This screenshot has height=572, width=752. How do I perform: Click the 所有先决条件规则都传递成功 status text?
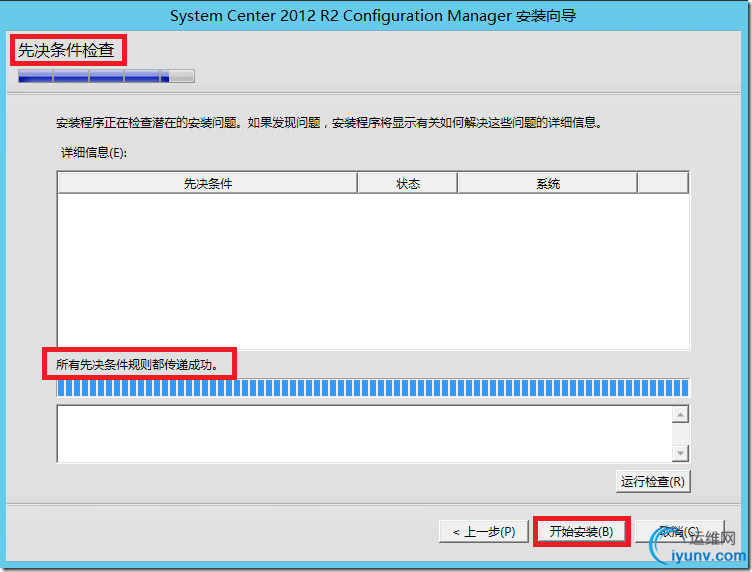click(137, 365)
